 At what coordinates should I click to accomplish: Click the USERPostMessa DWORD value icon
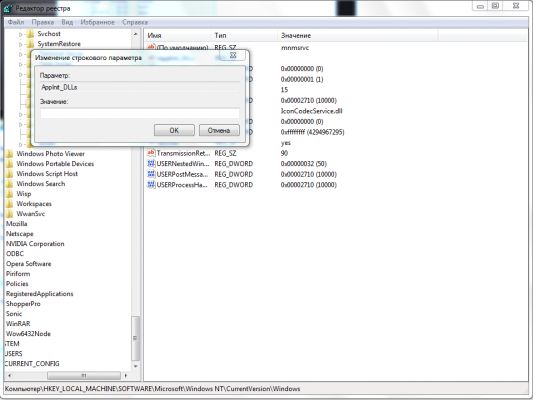click(151, 174)
